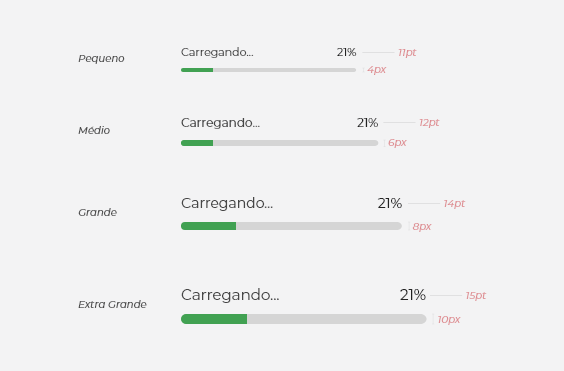Viewport: 564px width, 371px height.
Task: Select Carregando text in Pequeno row
Action: 217,53
